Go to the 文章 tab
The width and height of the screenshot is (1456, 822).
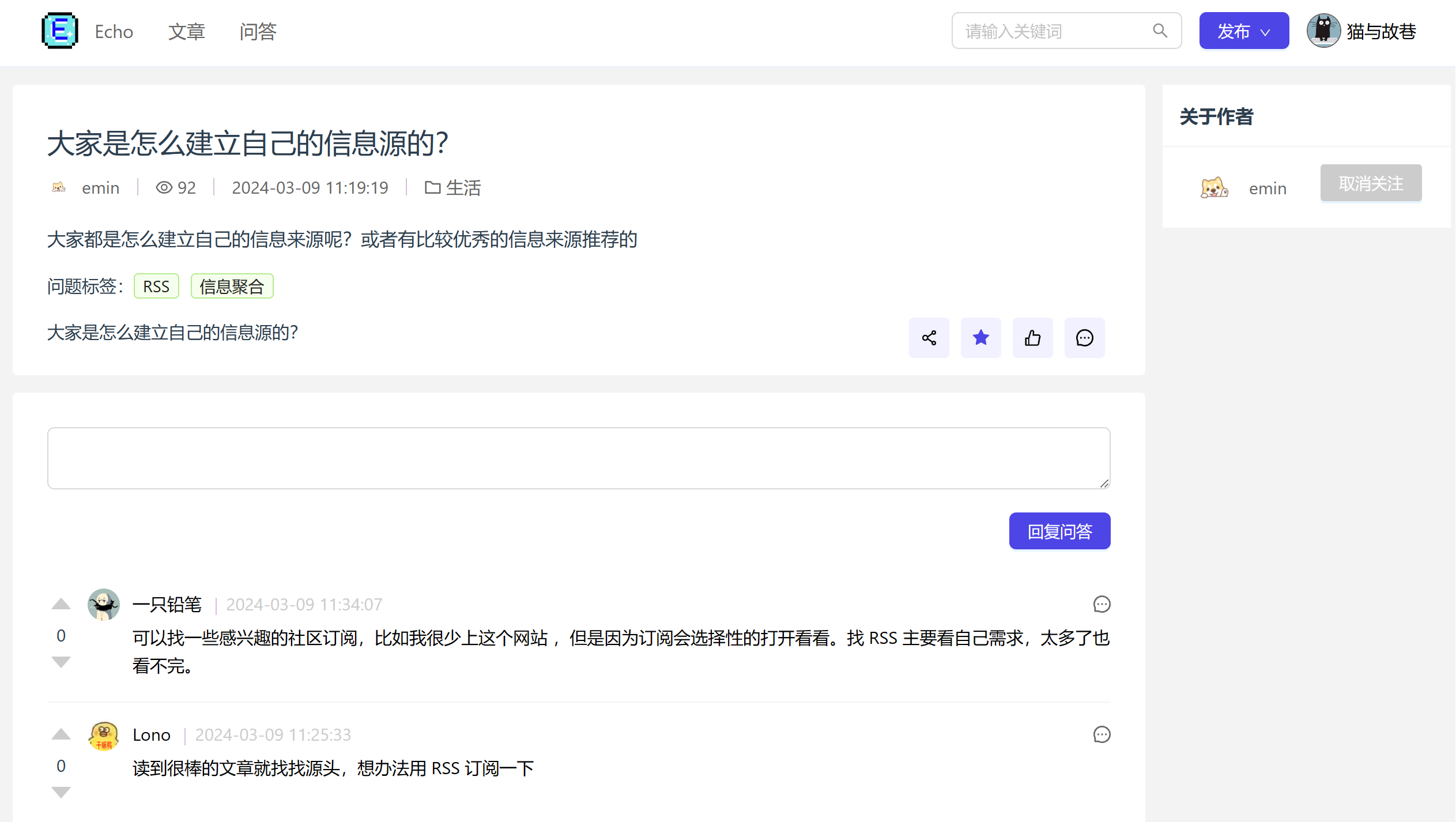pos(186,31)
